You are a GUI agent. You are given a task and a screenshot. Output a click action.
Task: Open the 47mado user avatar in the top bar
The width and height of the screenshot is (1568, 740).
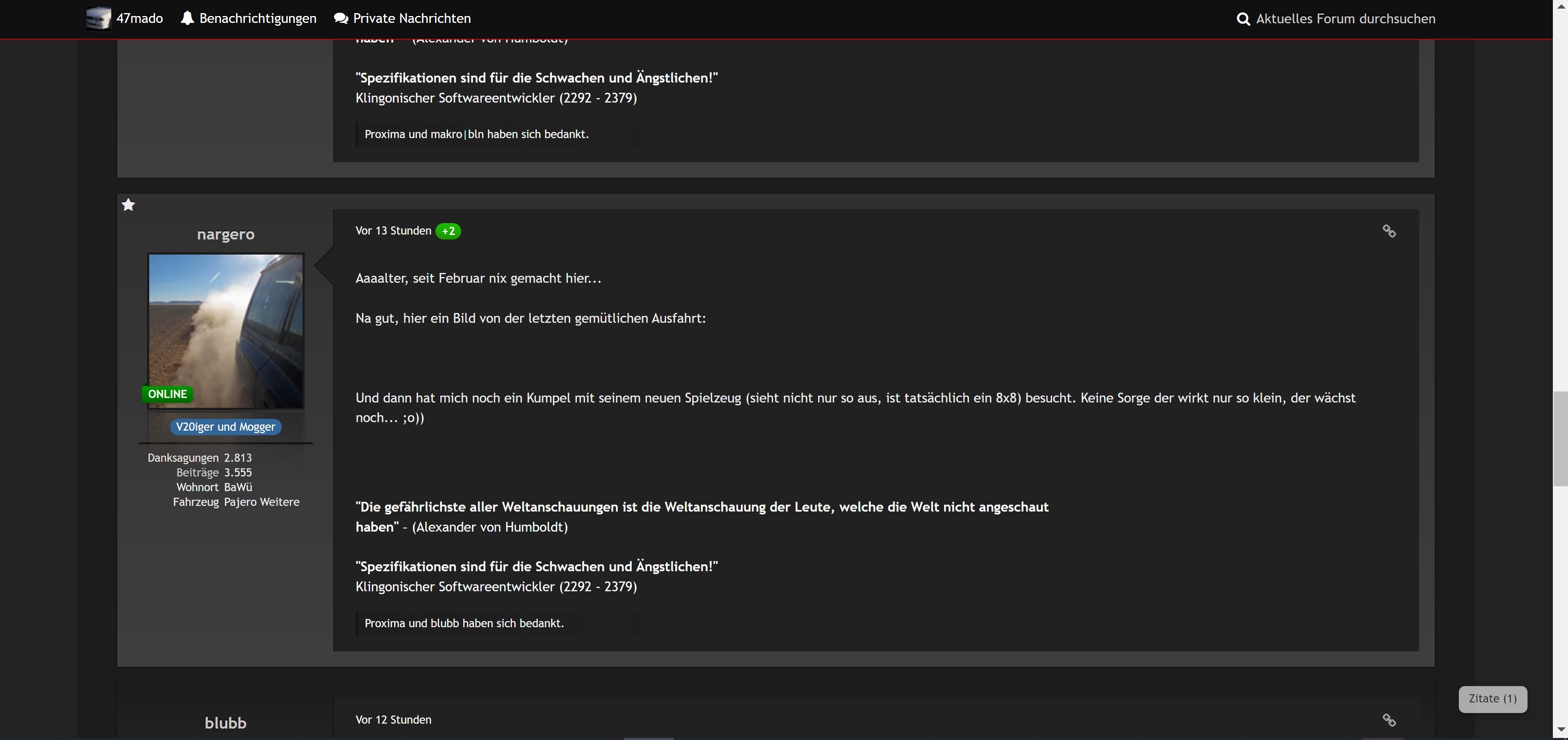pyautogui.click(x=98, y=18)
